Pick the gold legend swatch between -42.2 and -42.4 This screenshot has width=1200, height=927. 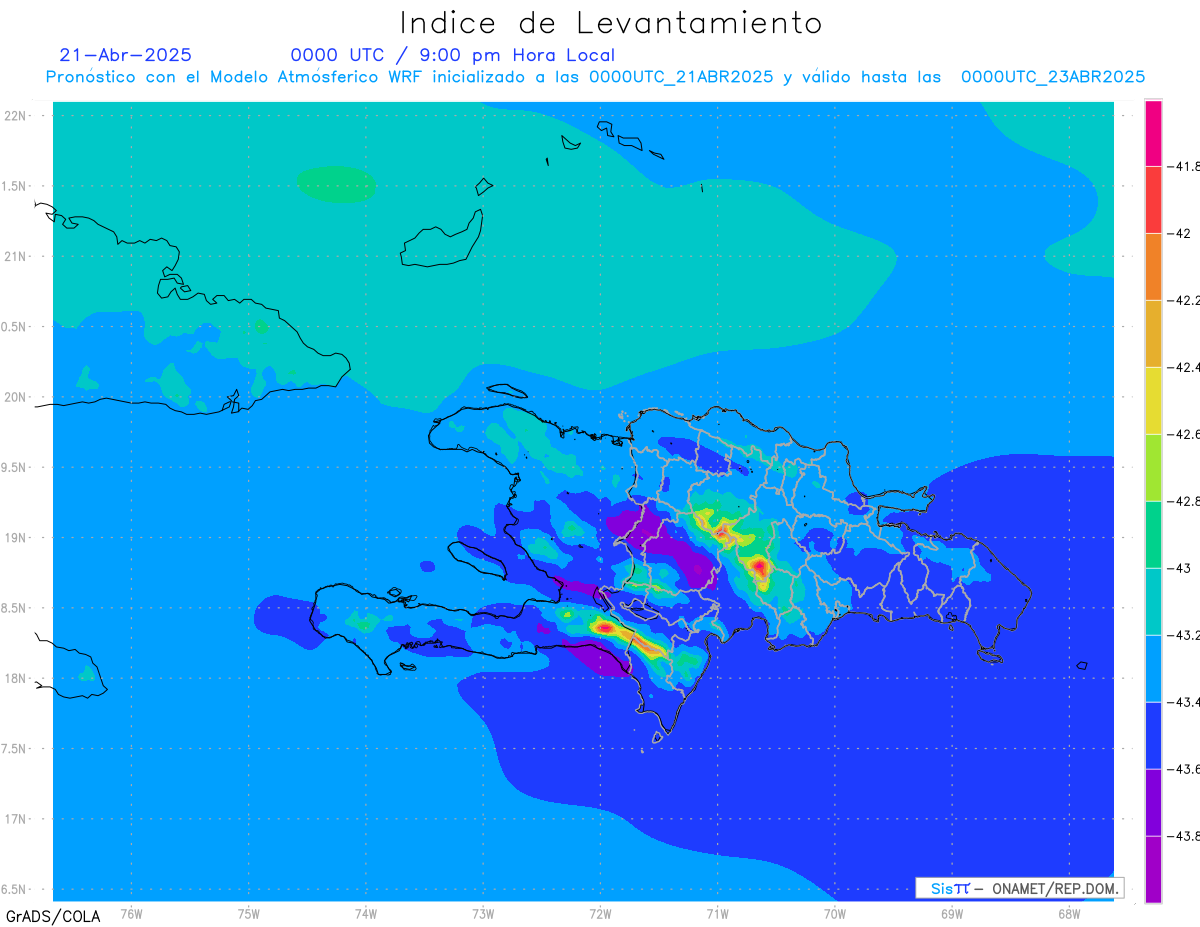point(1153,334)
